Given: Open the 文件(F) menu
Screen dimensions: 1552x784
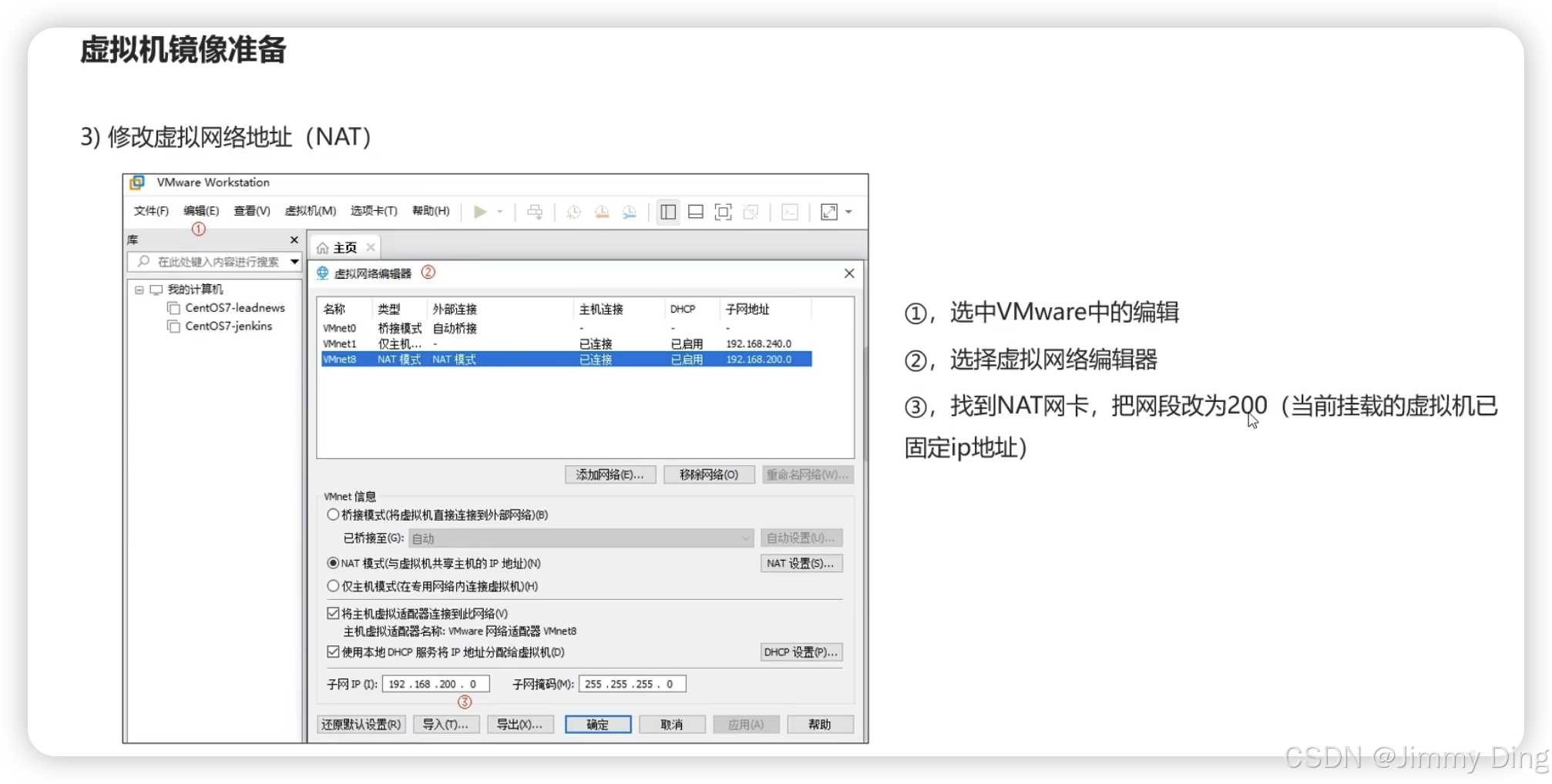Looking at the screenshot, I should 151,211.
